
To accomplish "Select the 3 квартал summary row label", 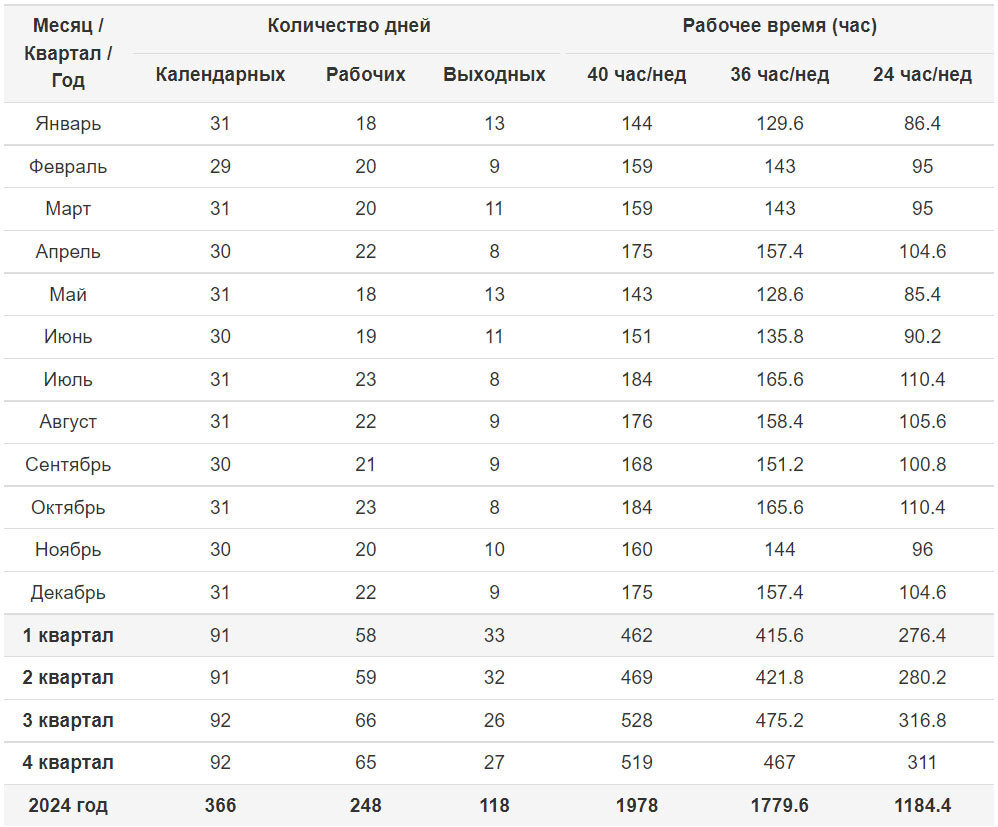I will pyautogui.click(x=68, y=721).
